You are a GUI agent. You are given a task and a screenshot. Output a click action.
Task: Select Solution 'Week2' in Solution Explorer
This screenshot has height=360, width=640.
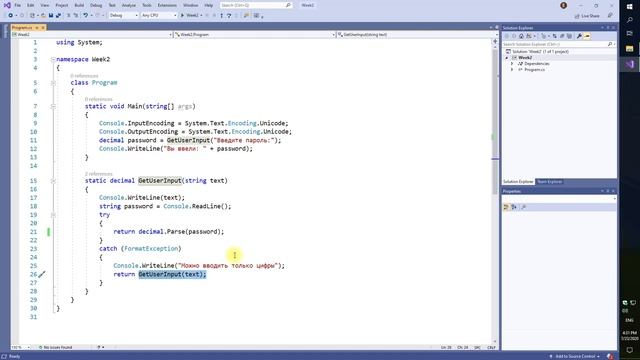(540, 52)
